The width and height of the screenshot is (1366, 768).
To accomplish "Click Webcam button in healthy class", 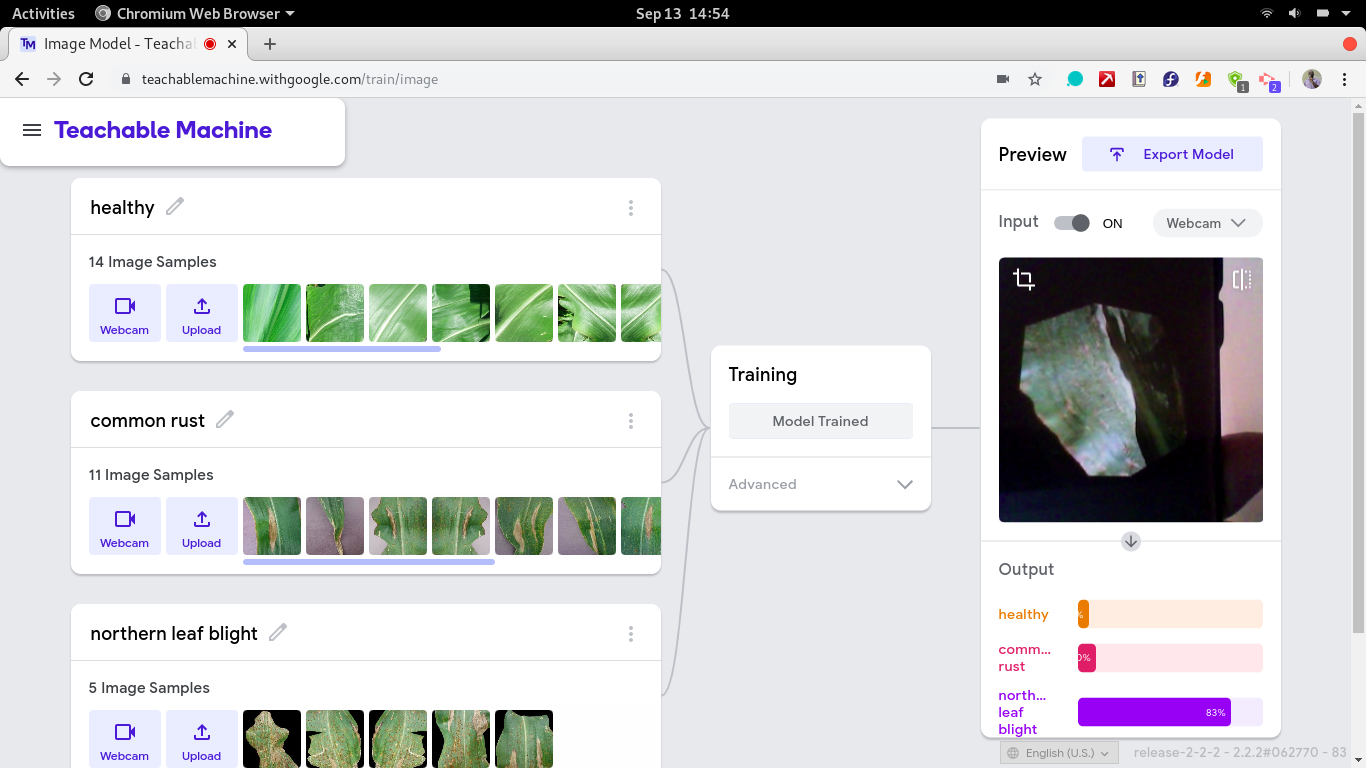I will pos(125,313).
